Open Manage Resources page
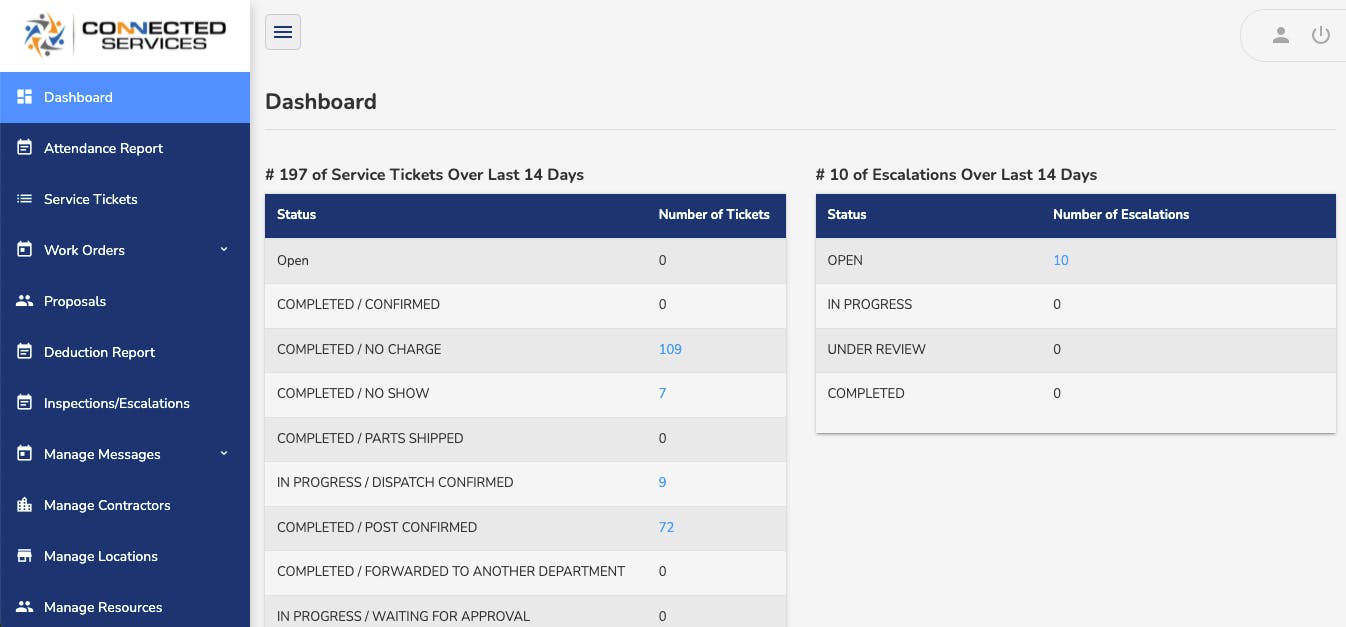 [125, 607]
